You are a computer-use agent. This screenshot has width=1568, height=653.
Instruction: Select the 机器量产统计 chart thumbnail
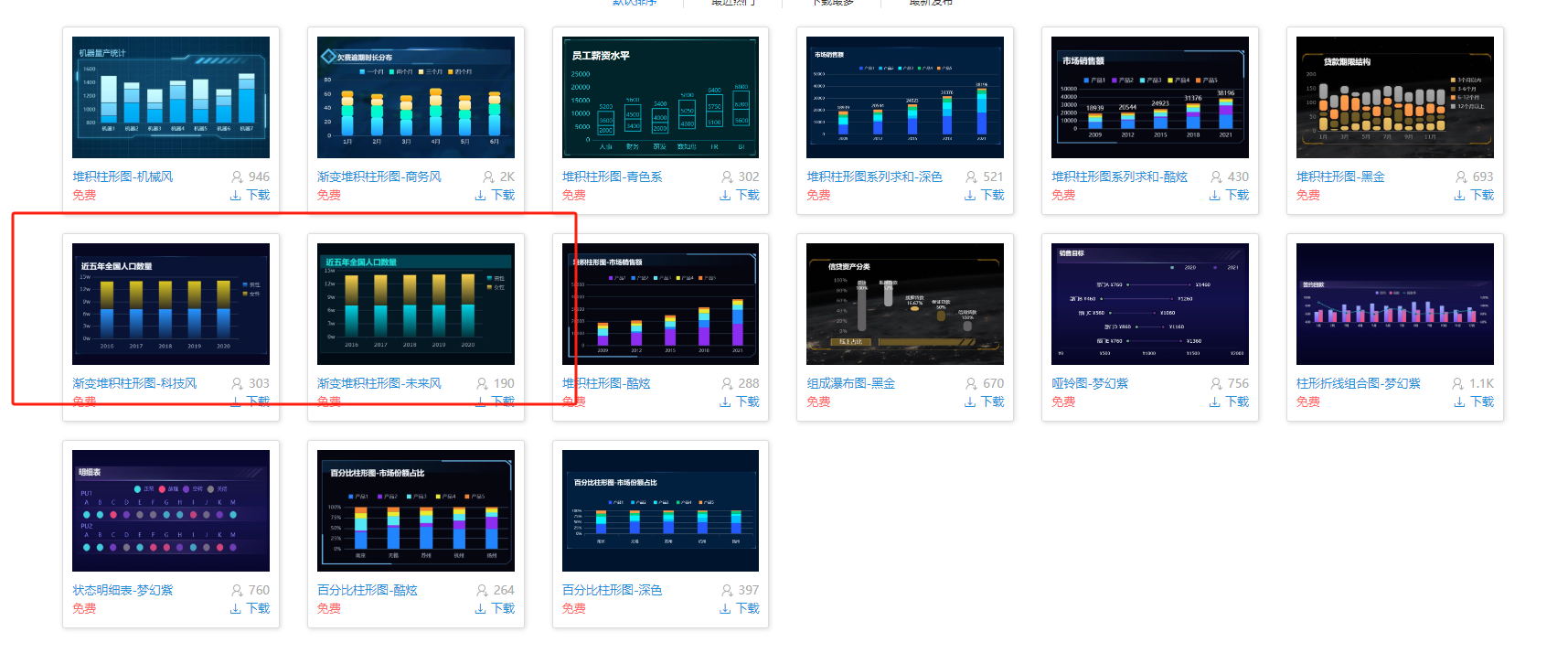[171, 97]
